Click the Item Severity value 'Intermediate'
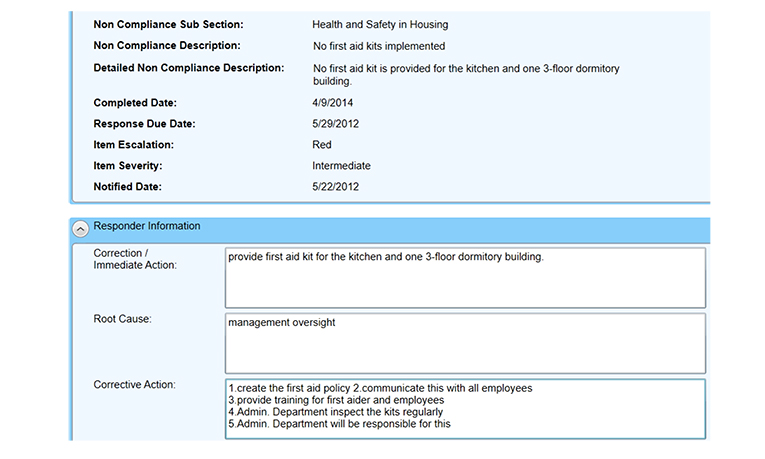The image size is (765, 459). coord(342,166)
